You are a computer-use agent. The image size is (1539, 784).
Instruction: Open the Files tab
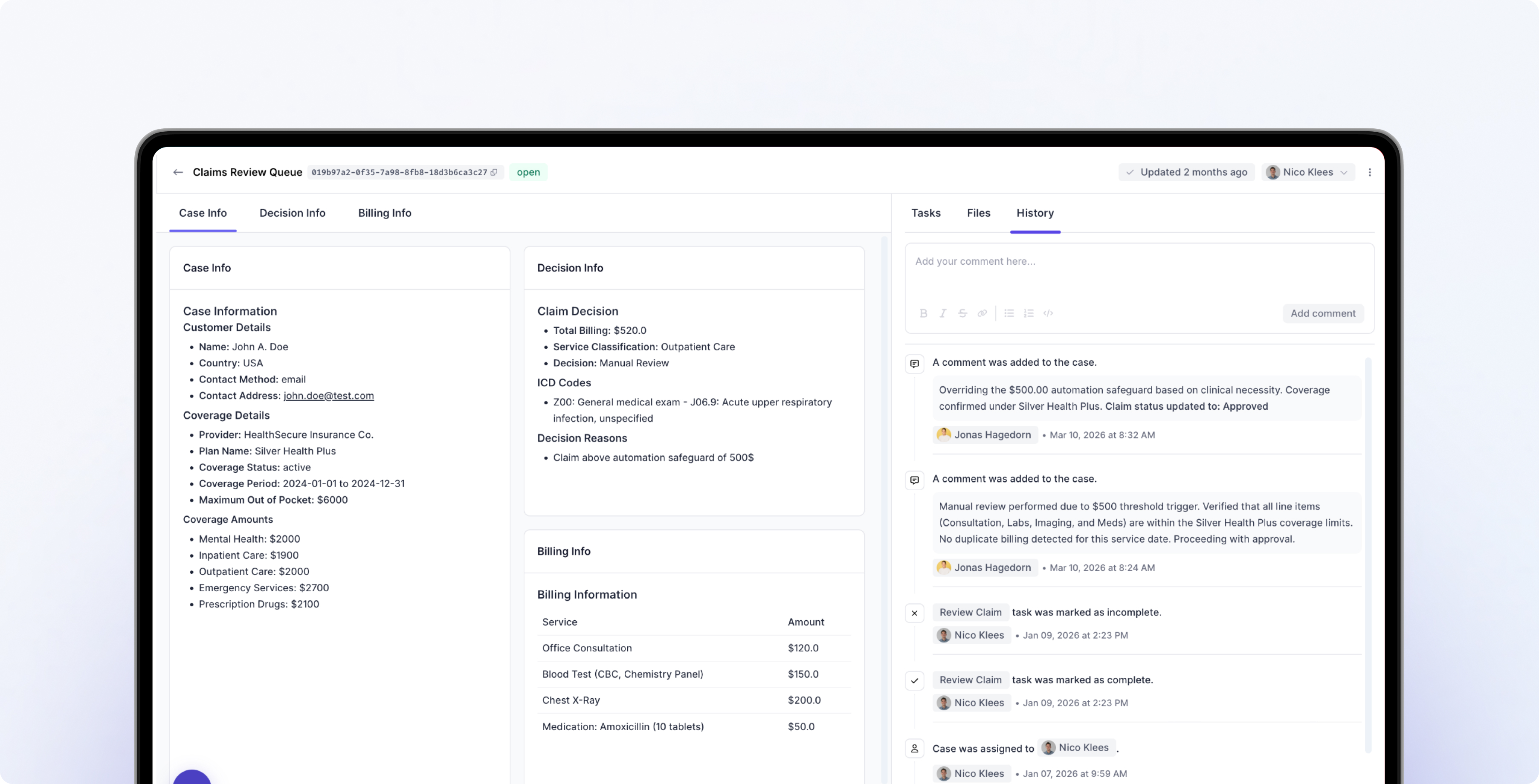coord(978,213)
